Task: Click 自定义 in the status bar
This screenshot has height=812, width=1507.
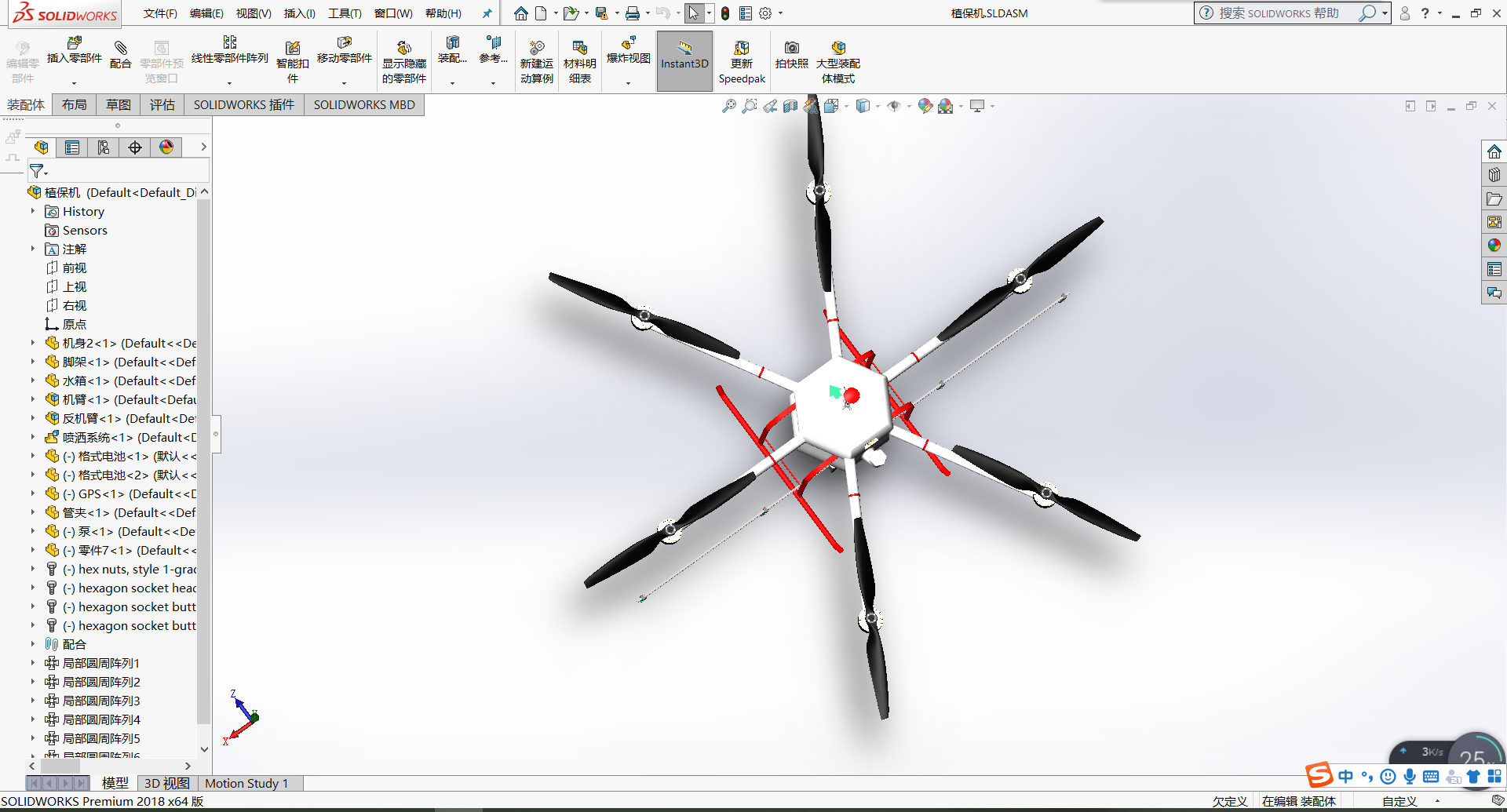Action: click(1399, 801)
